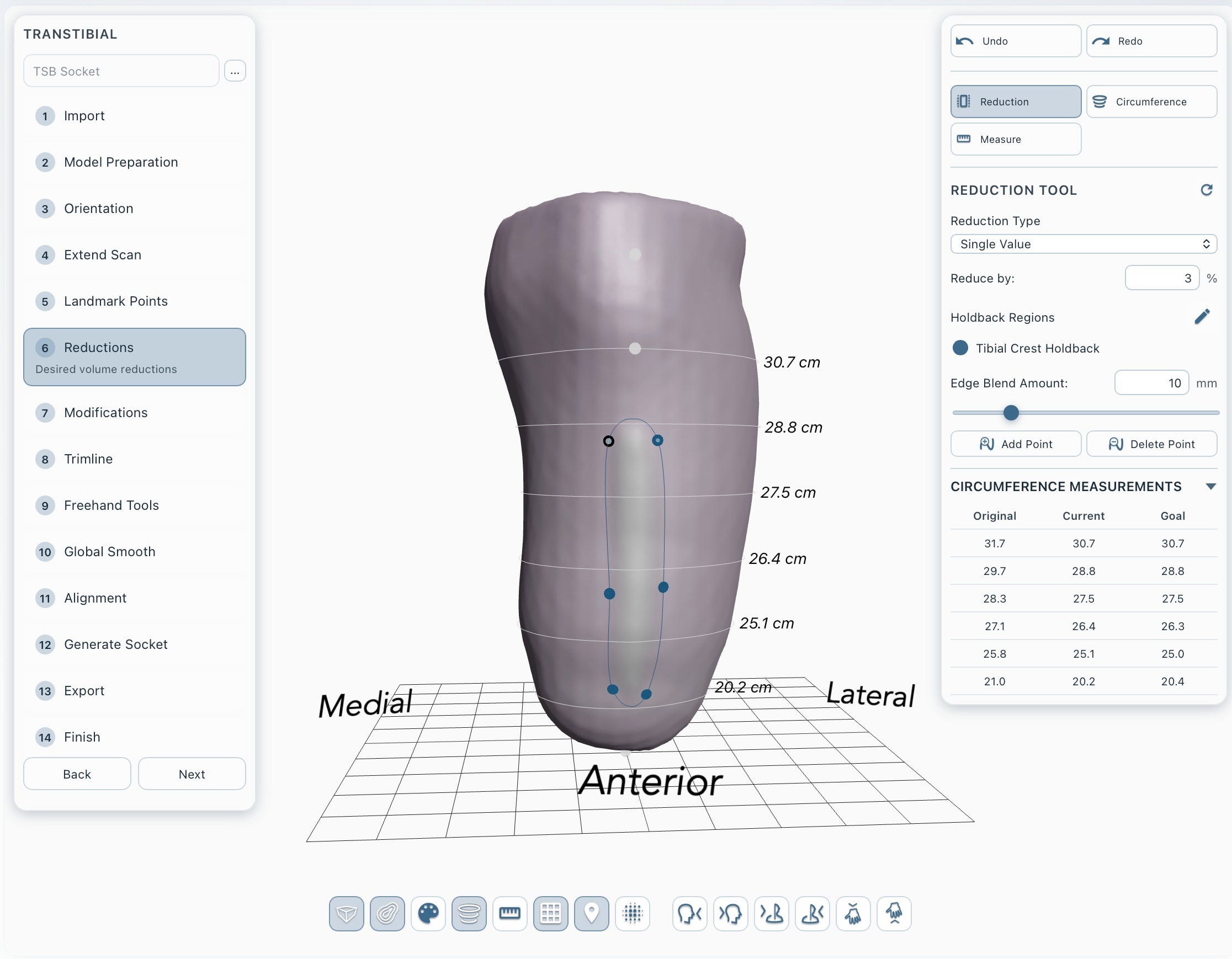The width and height of the screenshot is (1232, 959).
Task: Go to step 10 Global Smooth
Action: click(134, 551)
